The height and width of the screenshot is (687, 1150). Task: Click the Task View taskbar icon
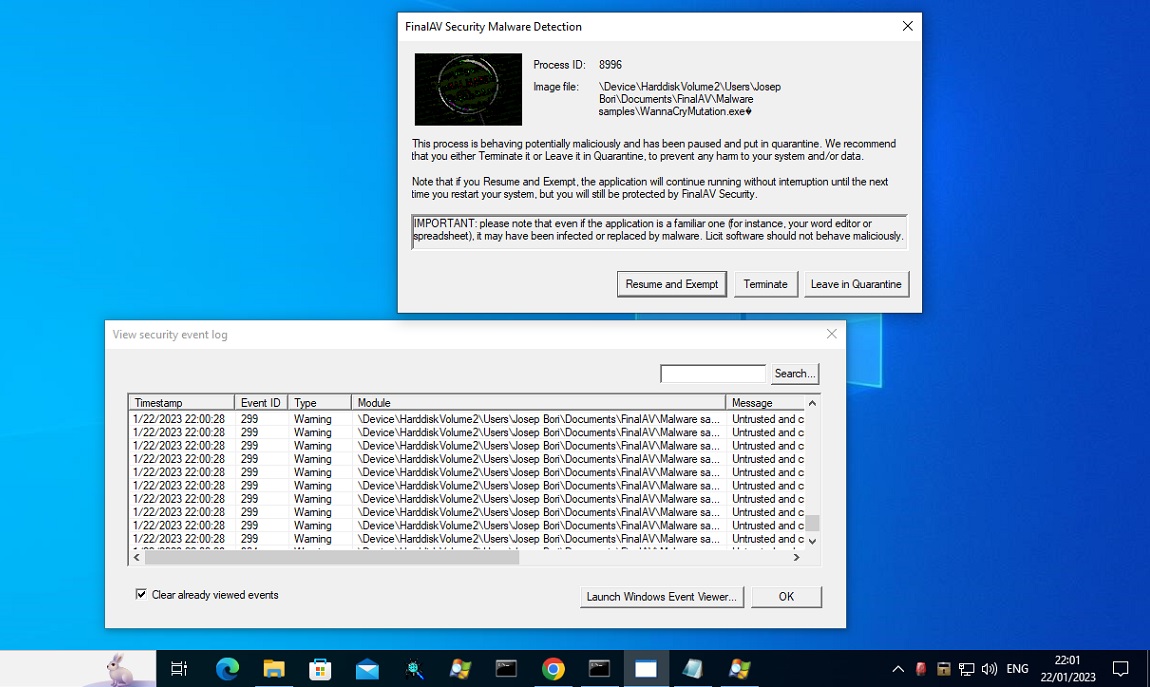(180, 669)
